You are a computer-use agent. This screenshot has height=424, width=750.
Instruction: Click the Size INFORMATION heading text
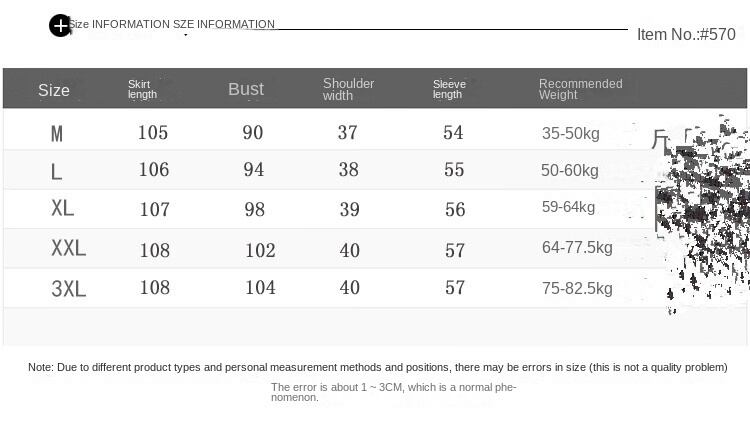[x=172, y=24]
